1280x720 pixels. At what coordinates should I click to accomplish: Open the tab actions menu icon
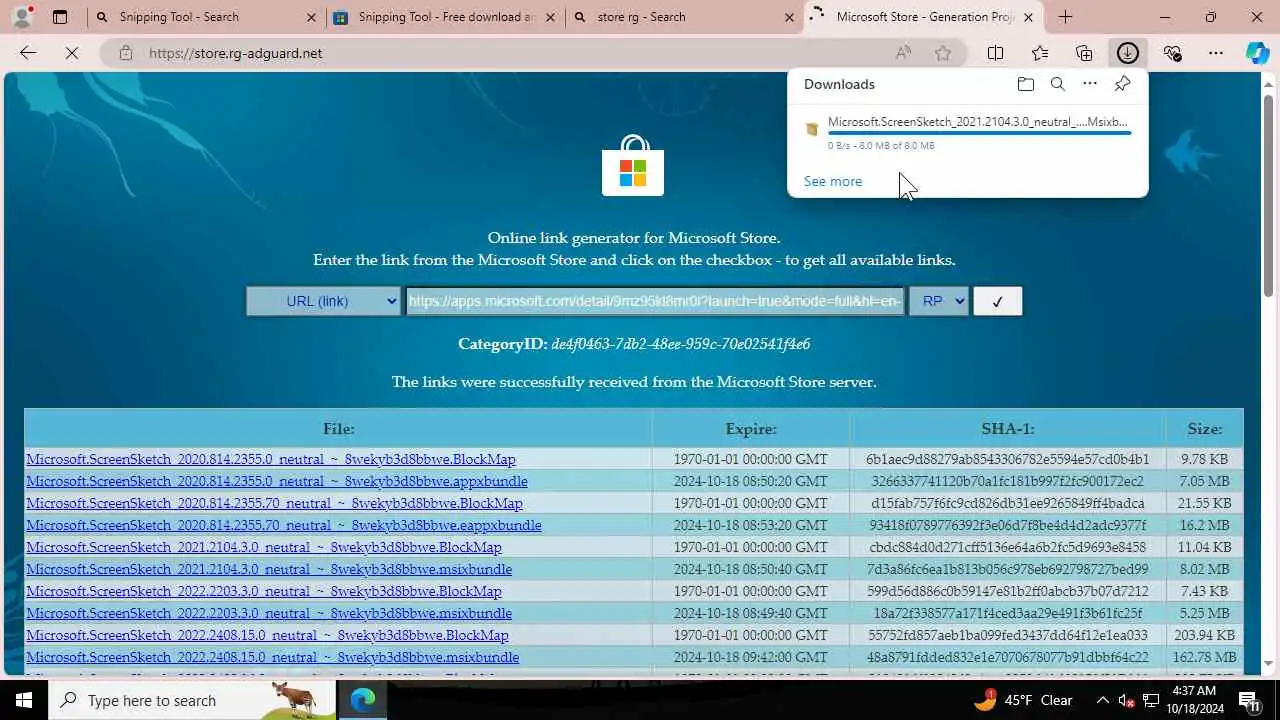point(60,17)
